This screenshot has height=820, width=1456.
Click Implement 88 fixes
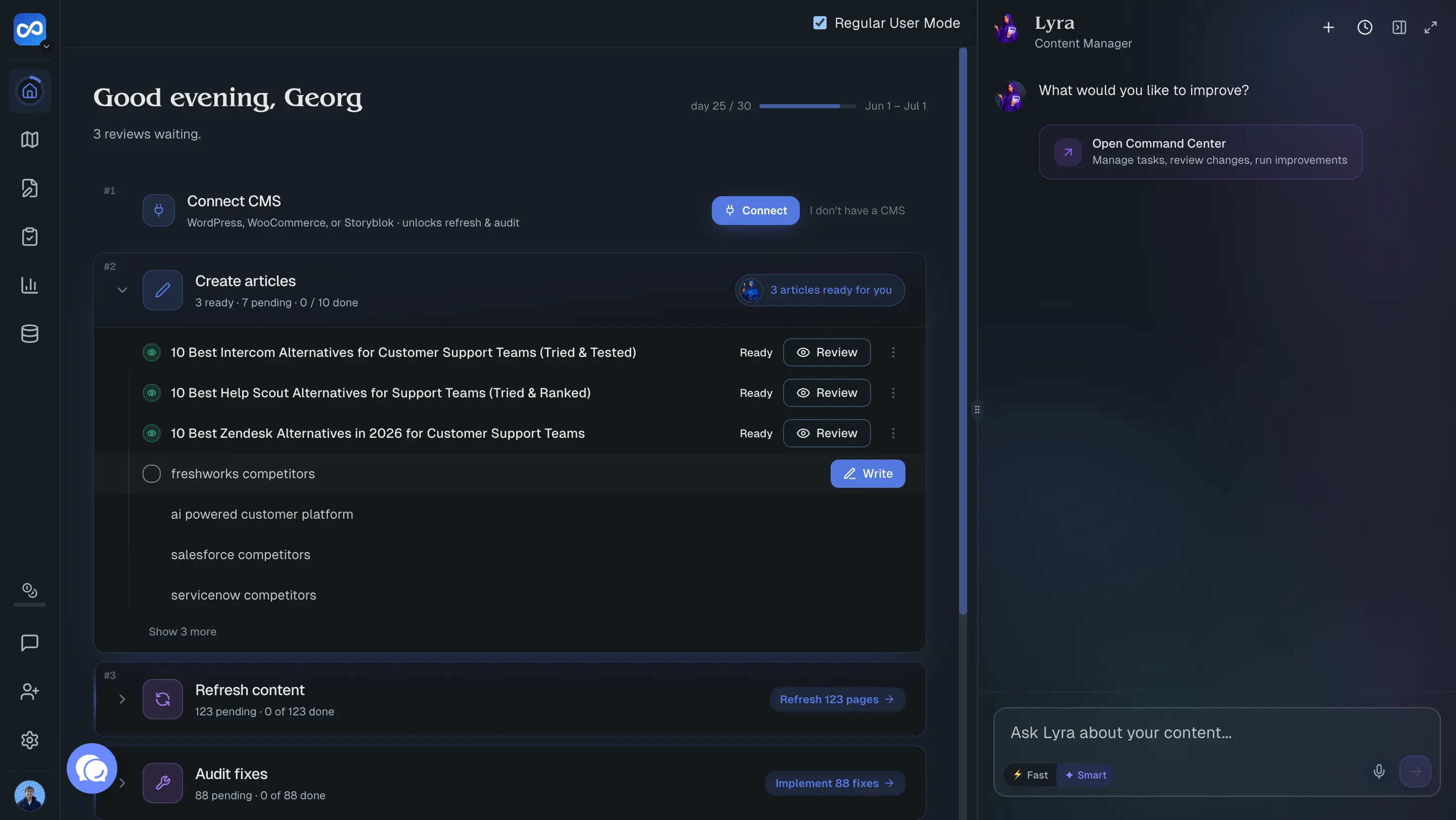click(835, 783)
